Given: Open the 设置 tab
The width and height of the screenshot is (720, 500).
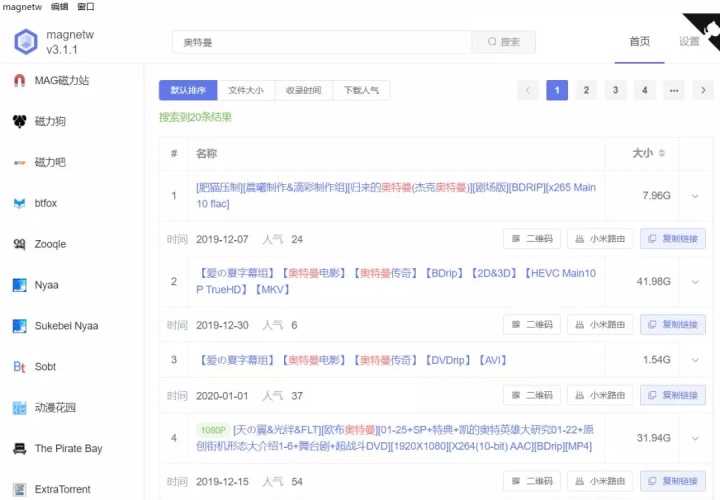Looking at the screenshot, I should (689, 42).
